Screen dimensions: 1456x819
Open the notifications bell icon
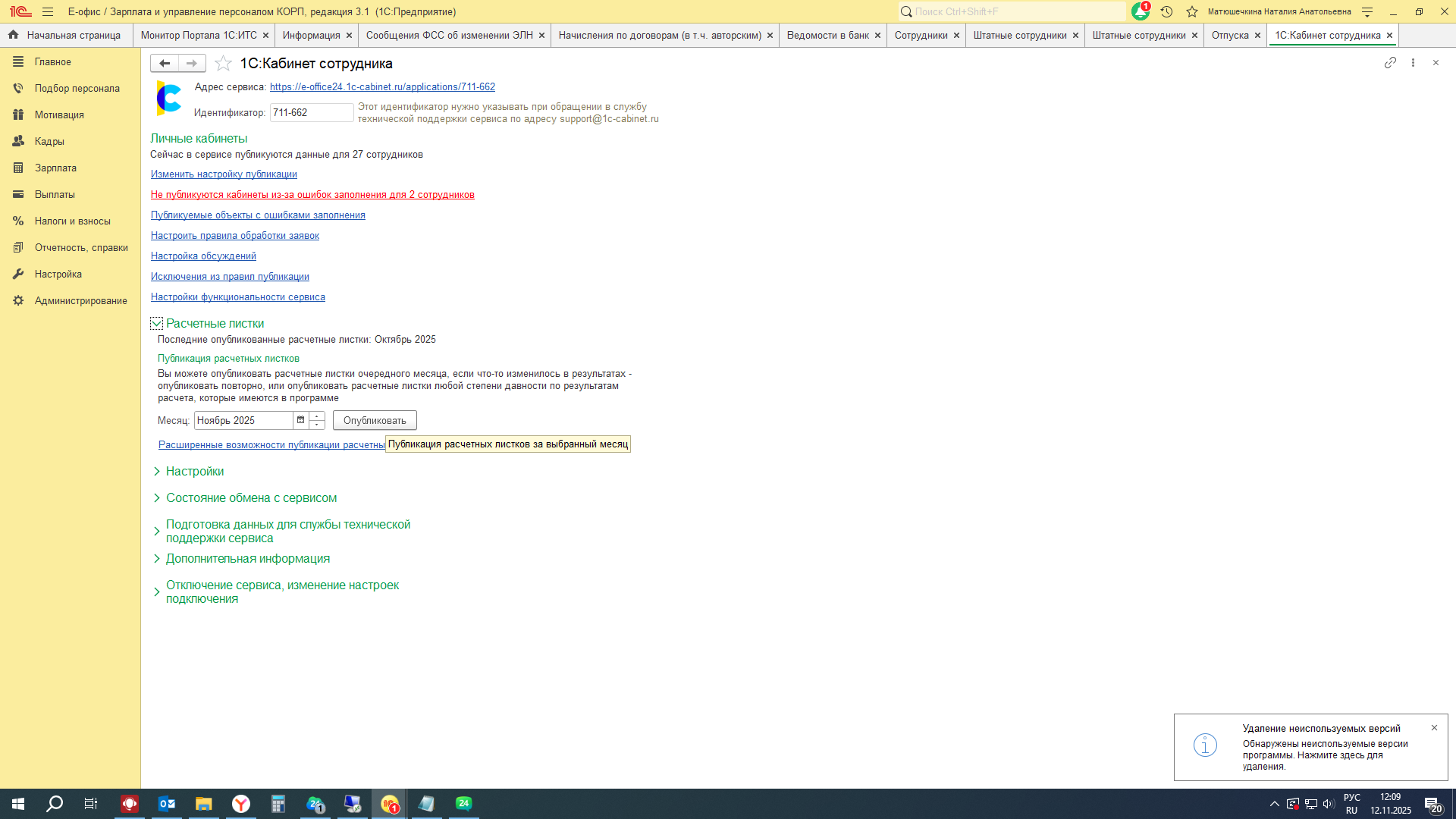[x=1140, y=11]
